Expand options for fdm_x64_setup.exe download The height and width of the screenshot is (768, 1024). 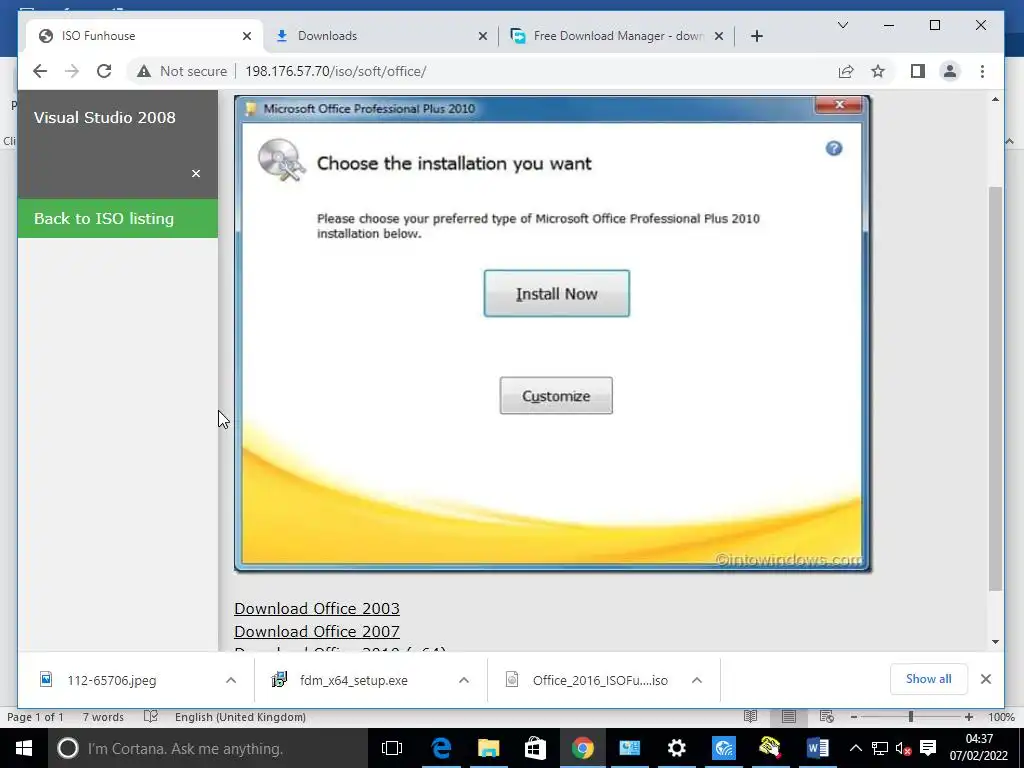pos(464,680)
